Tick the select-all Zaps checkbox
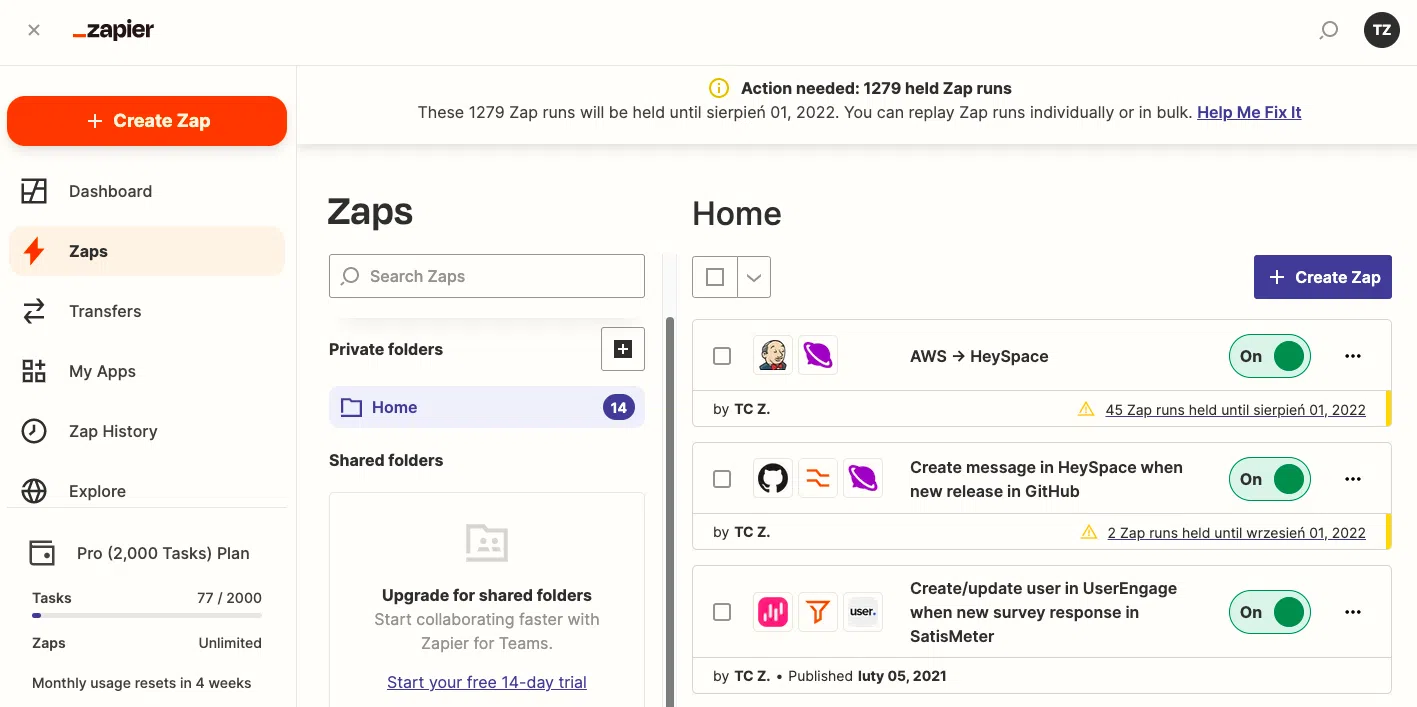Image resolution: width=1417 pixels, height=707 pixels. coord(715,277)
